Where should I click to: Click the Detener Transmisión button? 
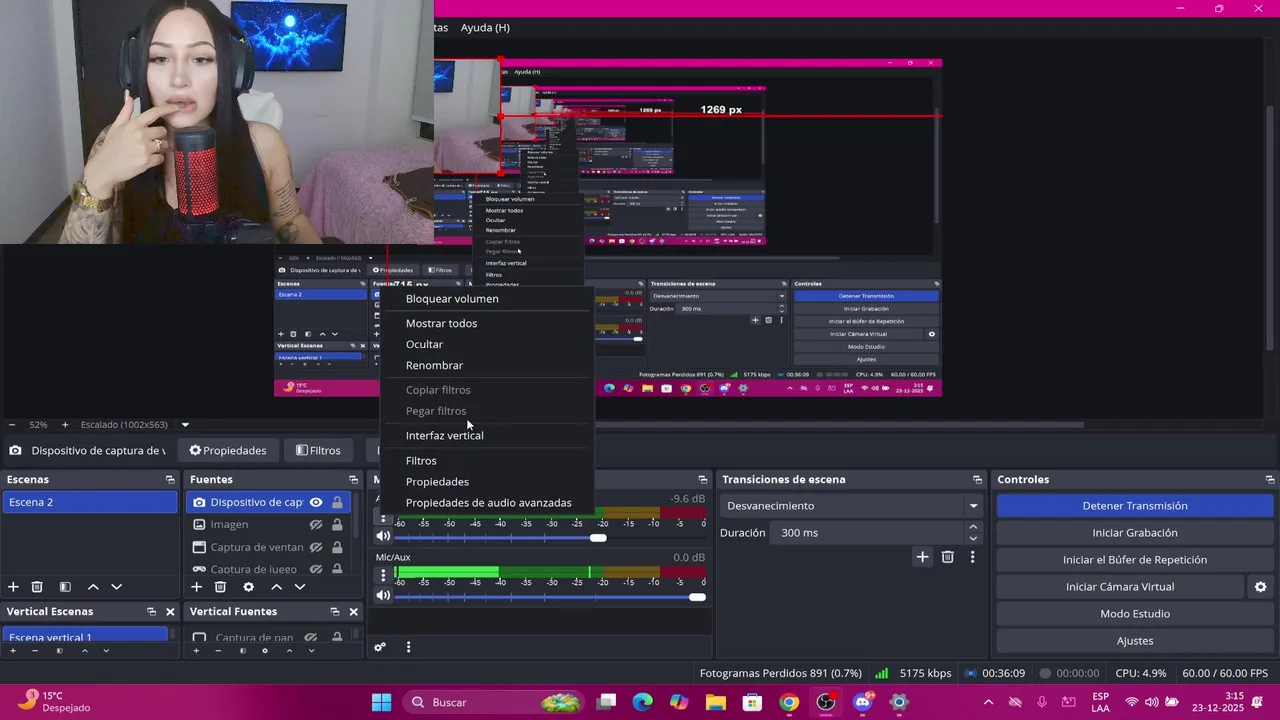1135,506
